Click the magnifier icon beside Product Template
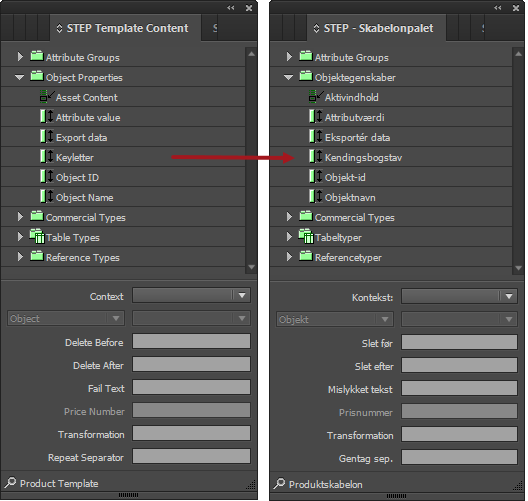The image size is (528, 501). click(10, 483)
